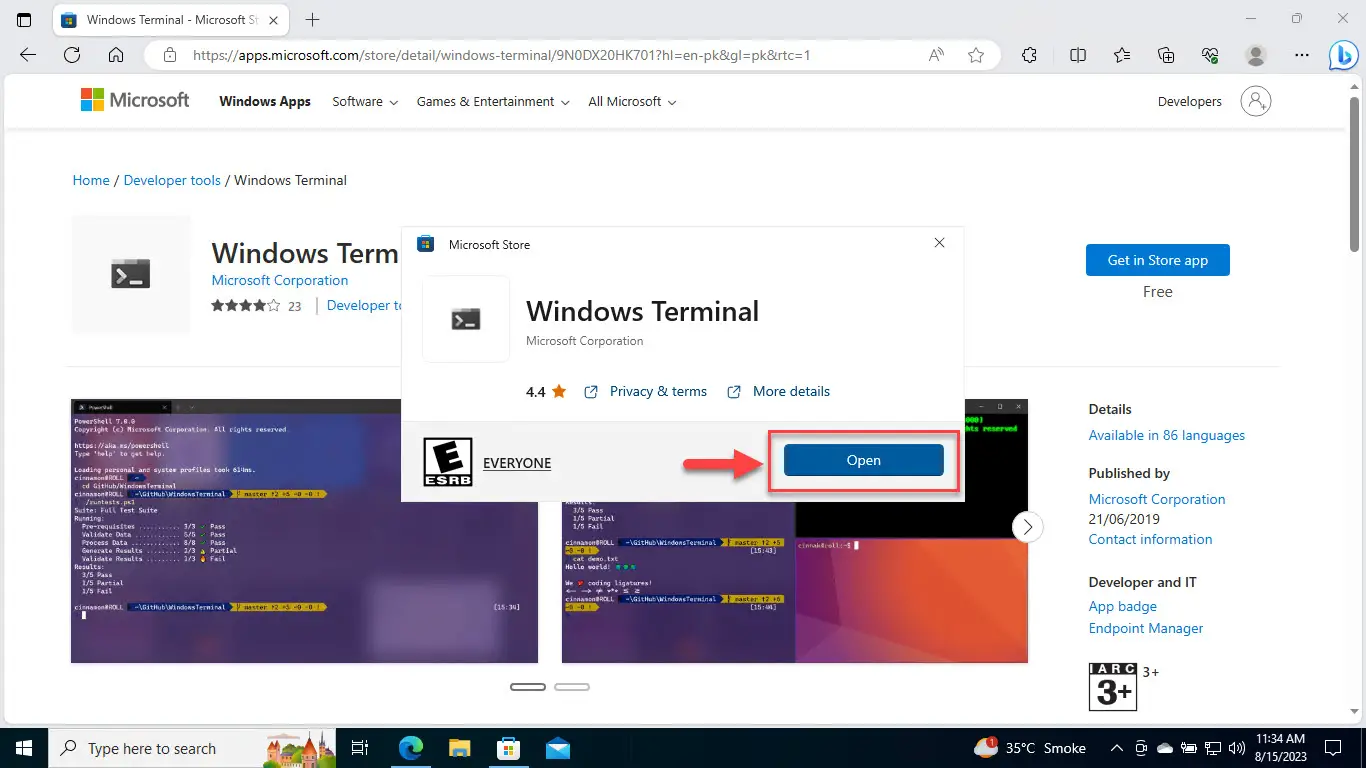
Task: Click the ESRB rating badge
Action: (x=448, y=461)
